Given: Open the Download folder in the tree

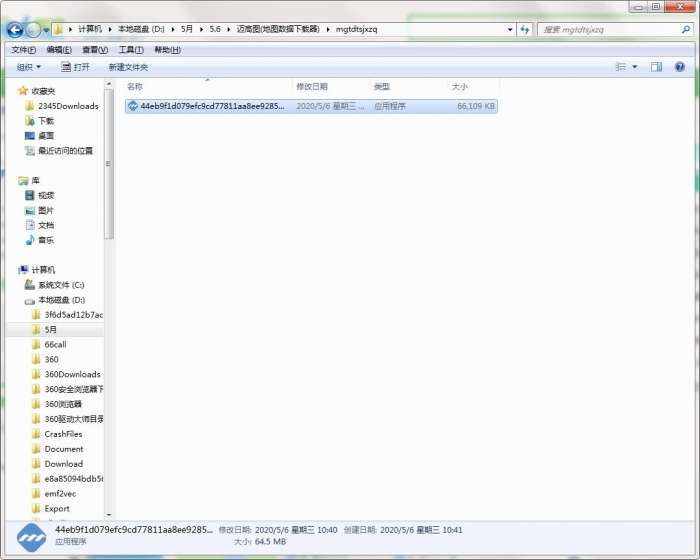Looking at the screenshot, I should [64, 464].
